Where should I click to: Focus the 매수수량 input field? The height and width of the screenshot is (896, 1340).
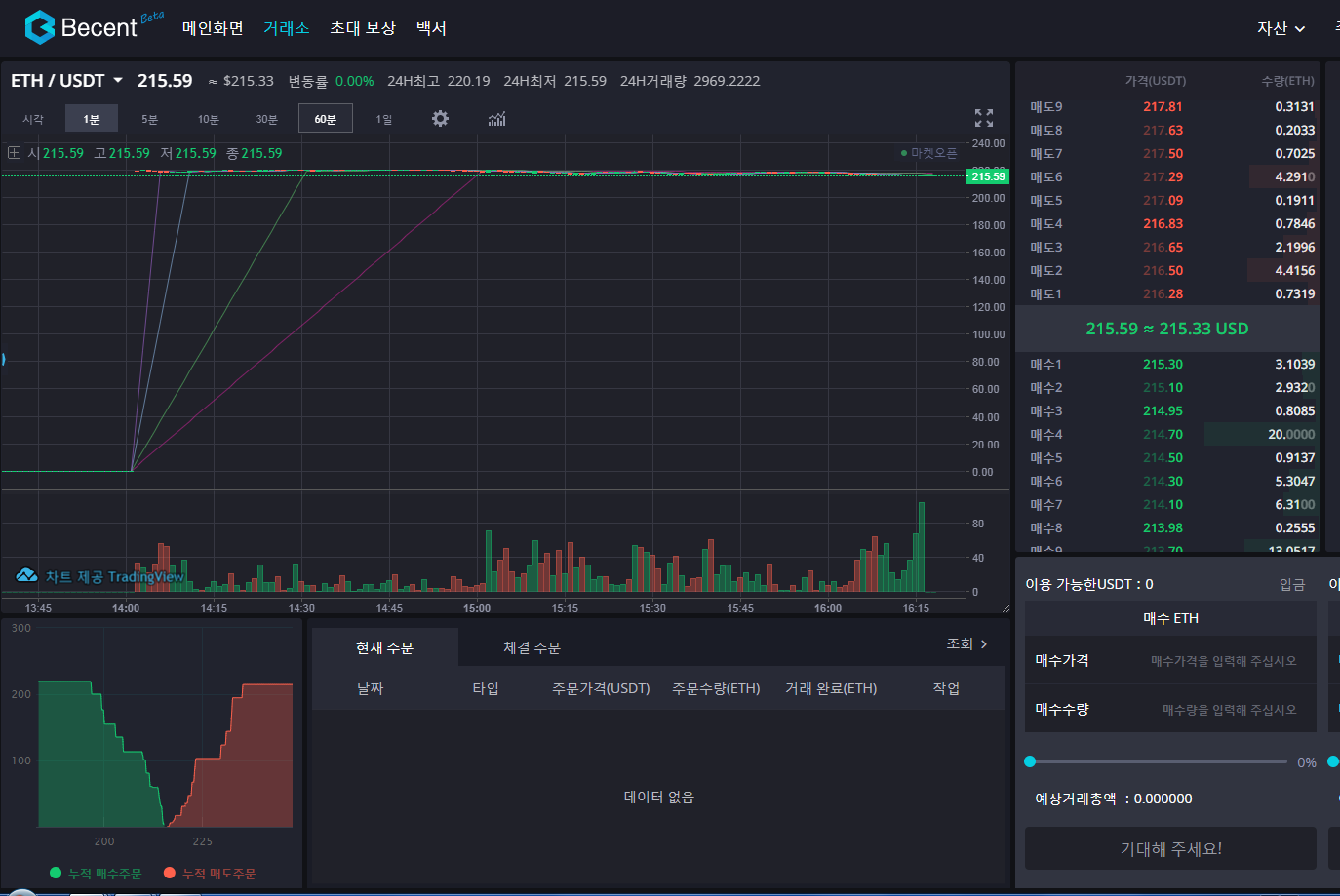point(1170,709)
